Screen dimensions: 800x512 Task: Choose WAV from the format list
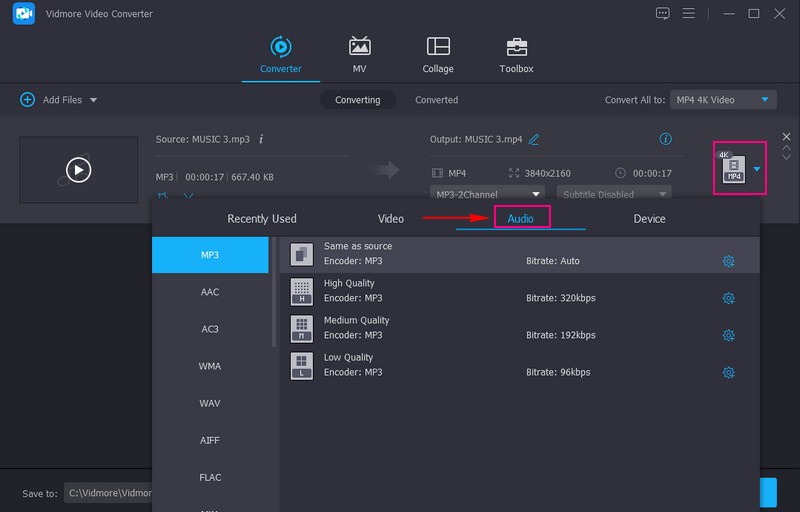tap(210, 403)
